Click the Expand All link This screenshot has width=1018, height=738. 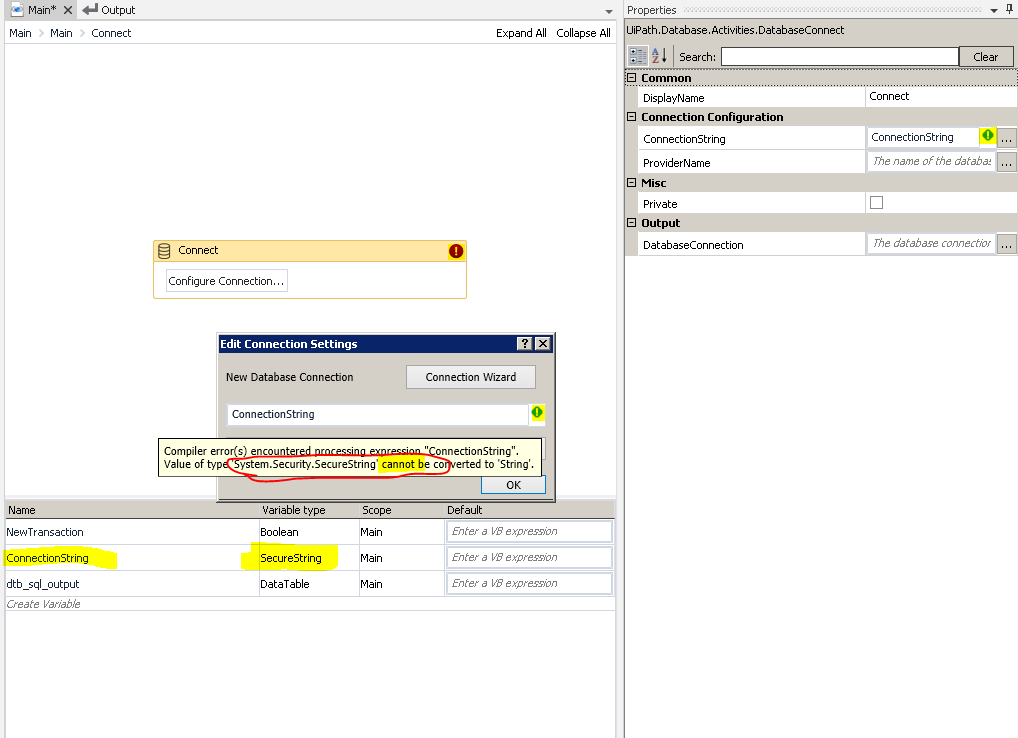click(x=521, y=32)
